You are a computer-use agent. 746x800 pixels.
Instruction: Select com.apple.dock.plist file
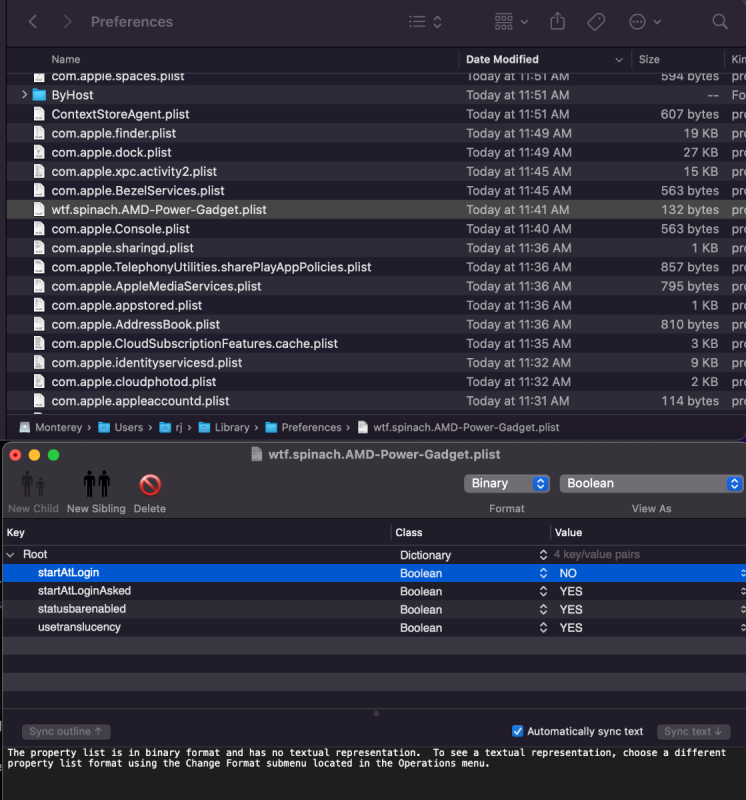click(x=111, y=153)
